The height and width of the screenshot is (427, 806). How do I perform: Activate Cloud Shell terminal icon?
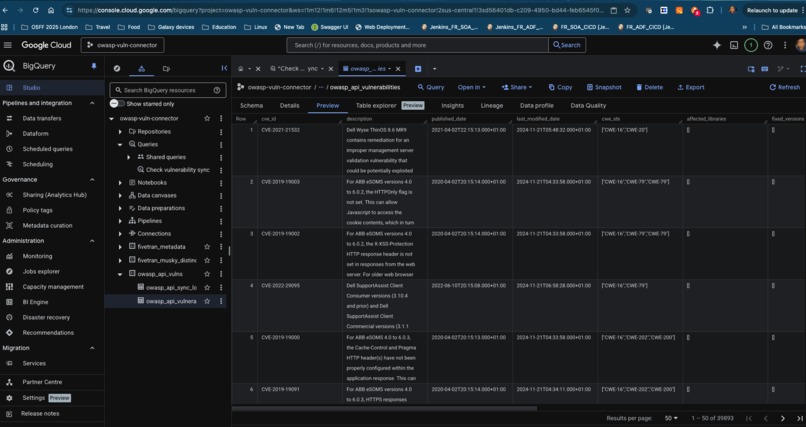tap(734, 45)
